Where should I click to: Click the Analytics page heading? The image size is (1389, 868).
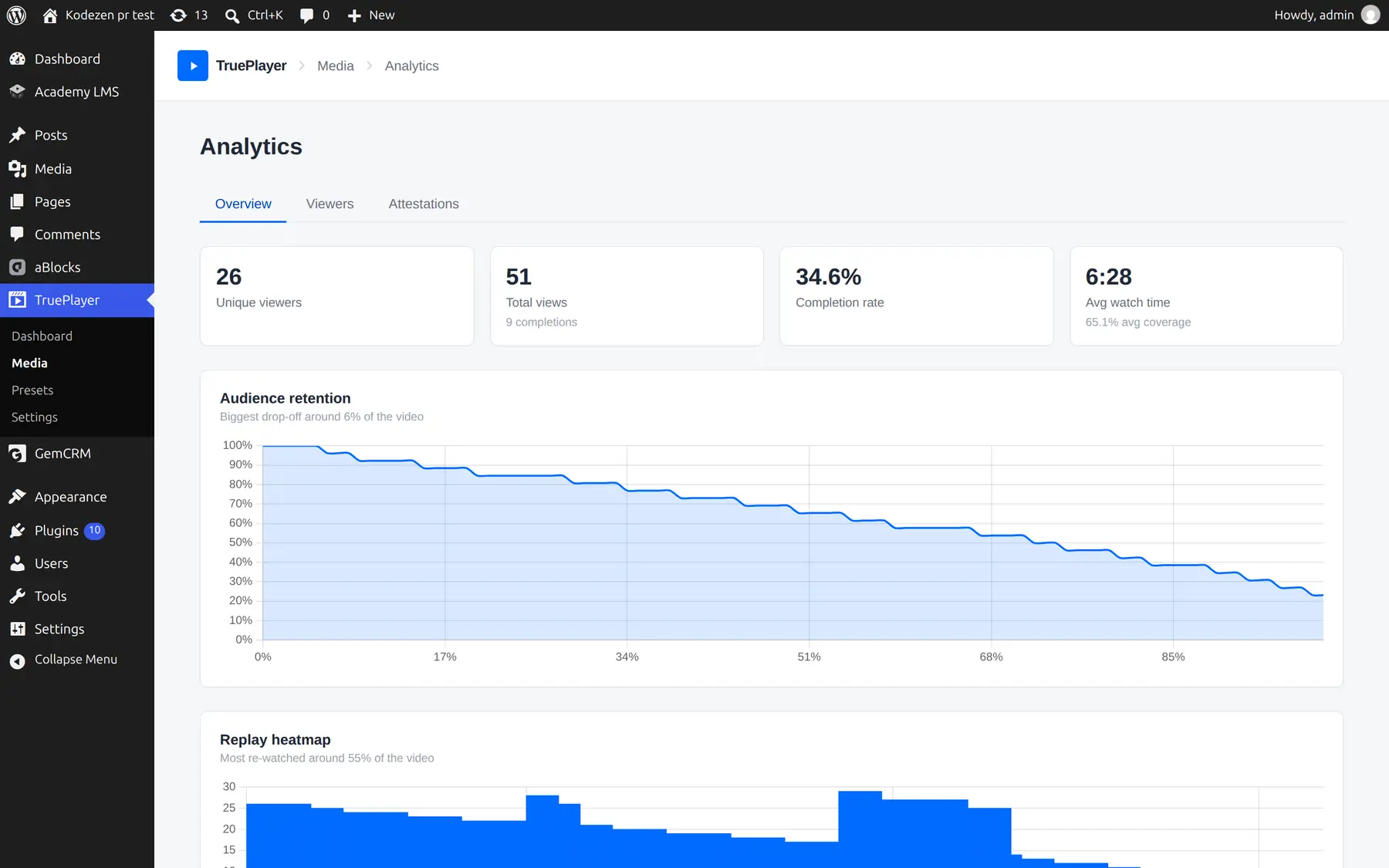(251, 147)
